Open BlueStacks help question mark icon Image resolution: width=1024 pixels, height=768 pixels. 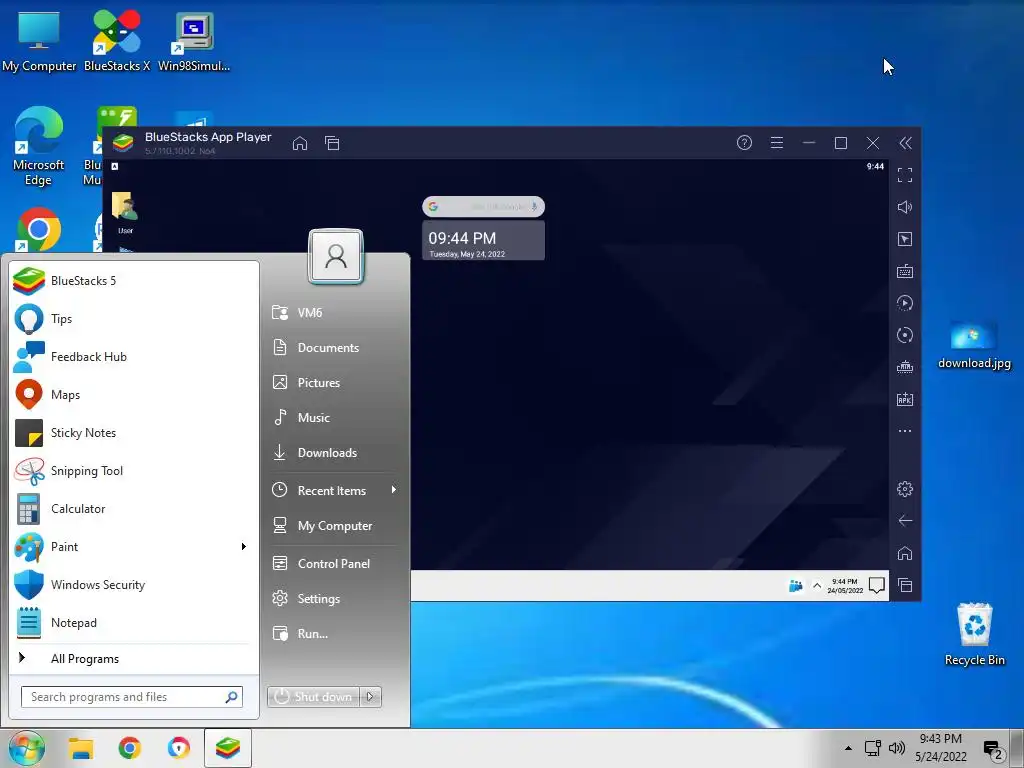[x=744, y=142]
